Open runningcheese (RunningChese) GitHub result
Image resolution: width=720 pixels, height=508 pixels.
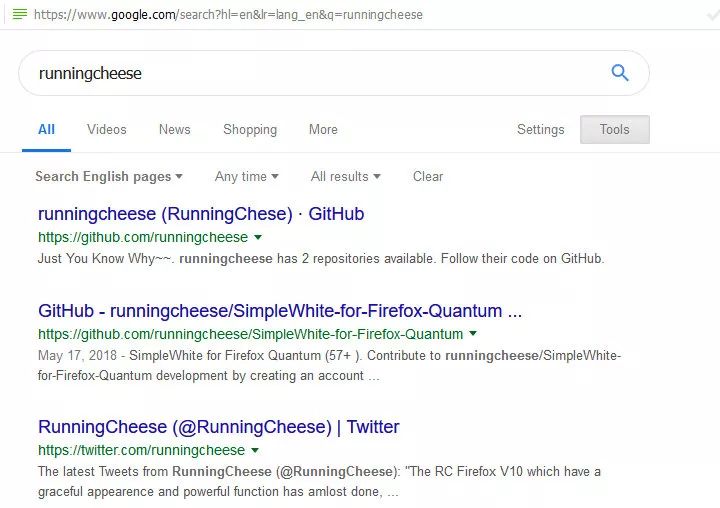tap(201, 214)
